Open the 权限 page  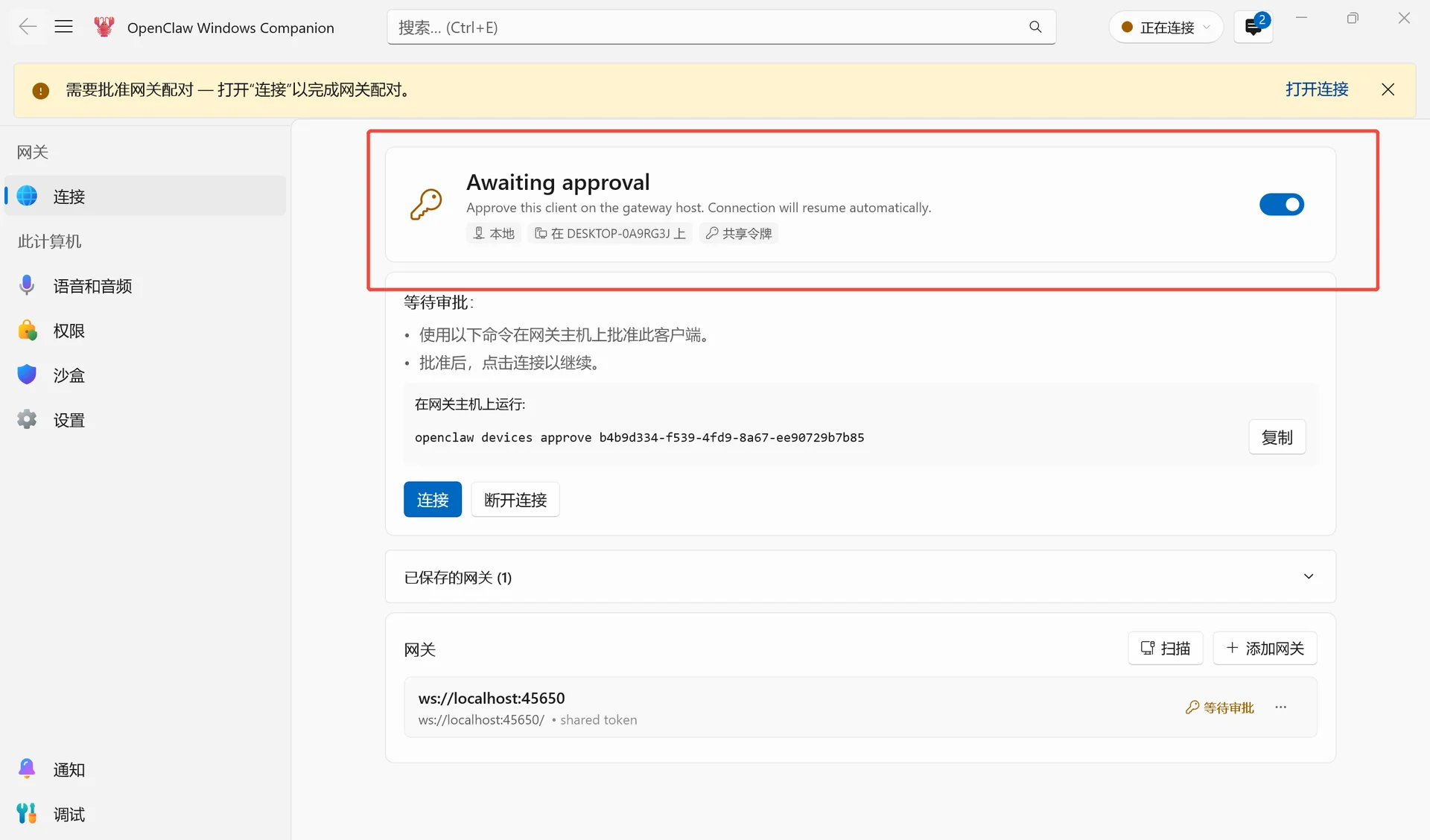[x=145, y=330]
